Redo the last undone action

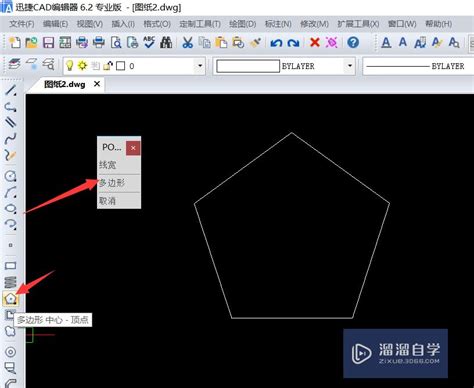(293, 43)
